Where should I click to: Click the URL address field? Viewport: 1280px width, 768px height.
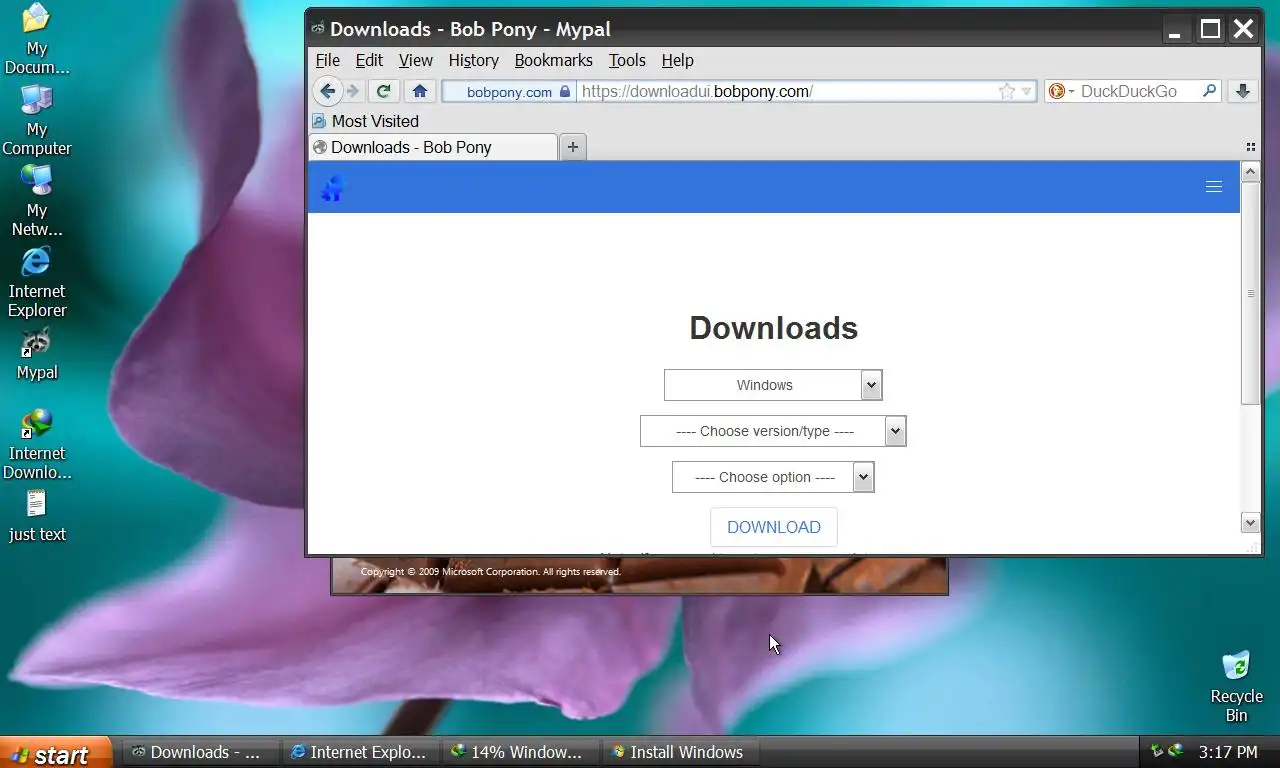[x=786, y=91]
